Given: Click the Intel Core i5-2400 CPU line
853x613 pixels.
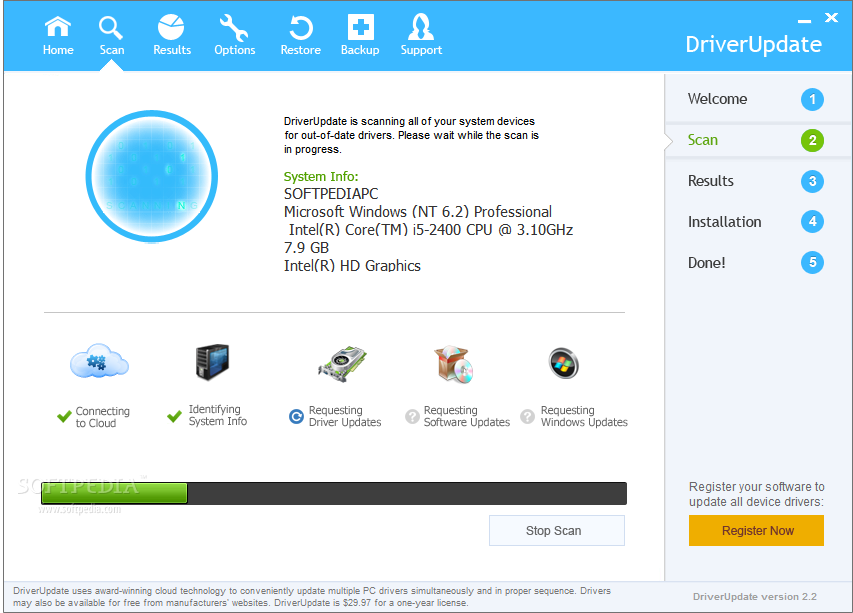Looking at the screenshot, I should (430, 230).
